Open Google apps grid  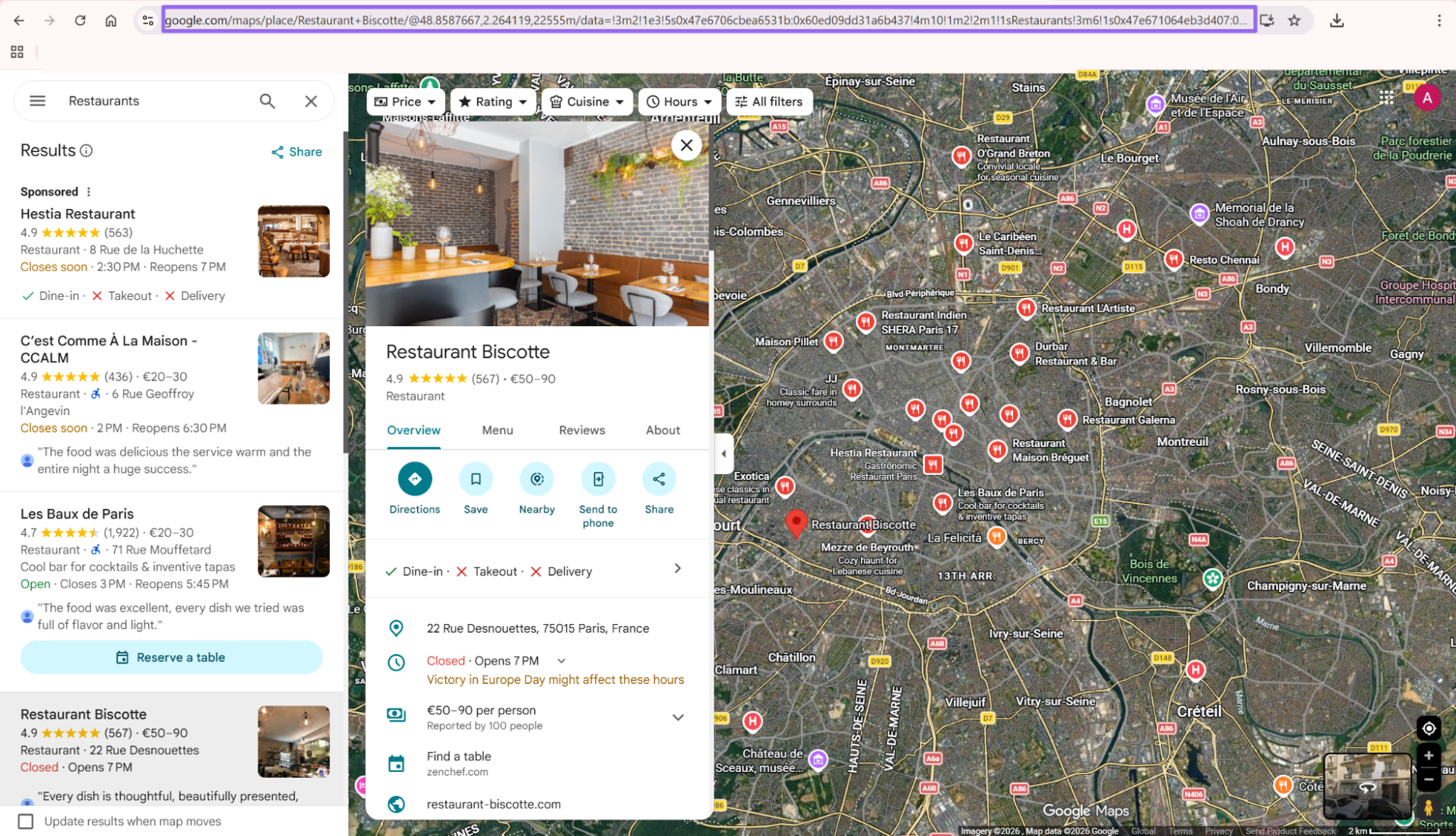click(x=1386, y=98)
